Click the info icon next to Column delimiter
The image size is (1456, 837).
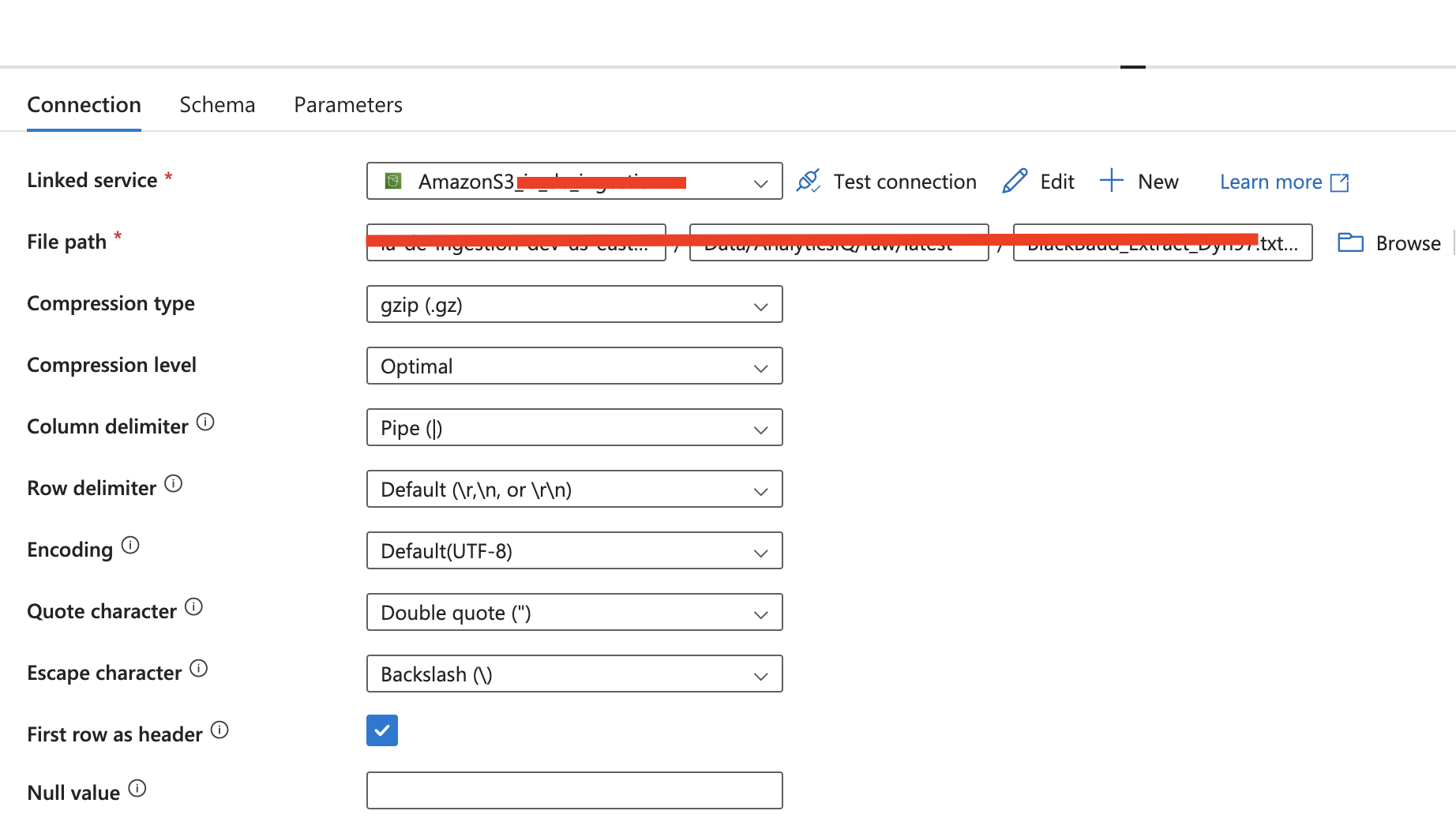pos(205,422)
